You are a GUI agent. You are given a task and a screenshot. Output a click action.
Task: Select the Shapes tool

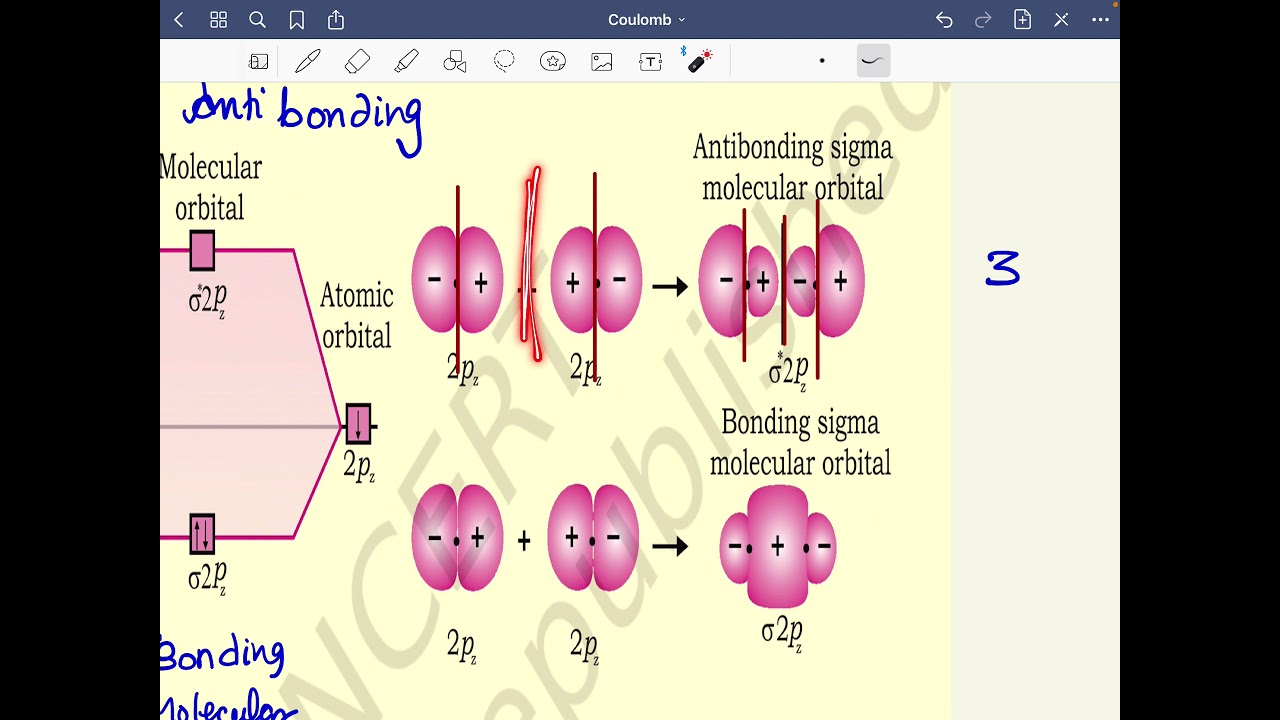pyautogui.click(x=455, y=62)
